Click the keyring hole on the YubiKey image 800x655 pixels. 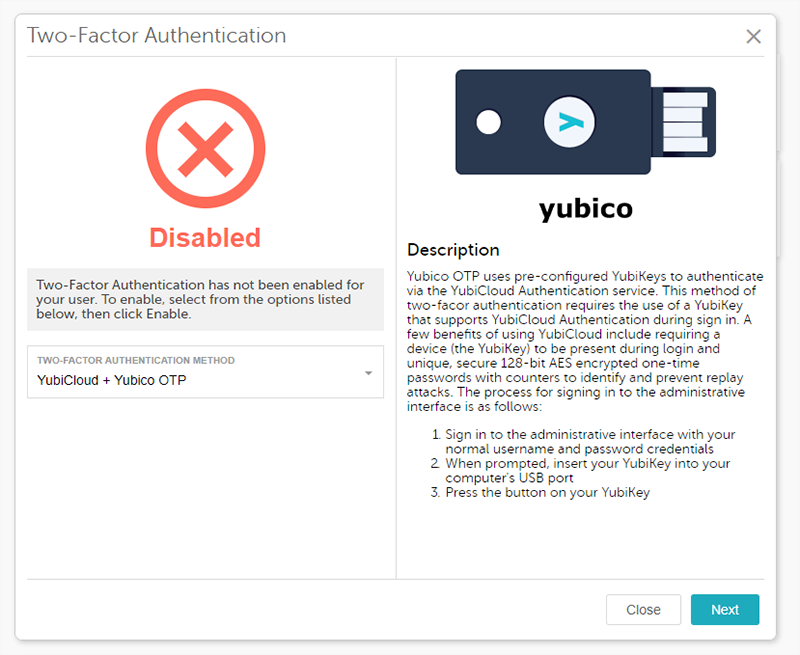(x=488, y=122)
